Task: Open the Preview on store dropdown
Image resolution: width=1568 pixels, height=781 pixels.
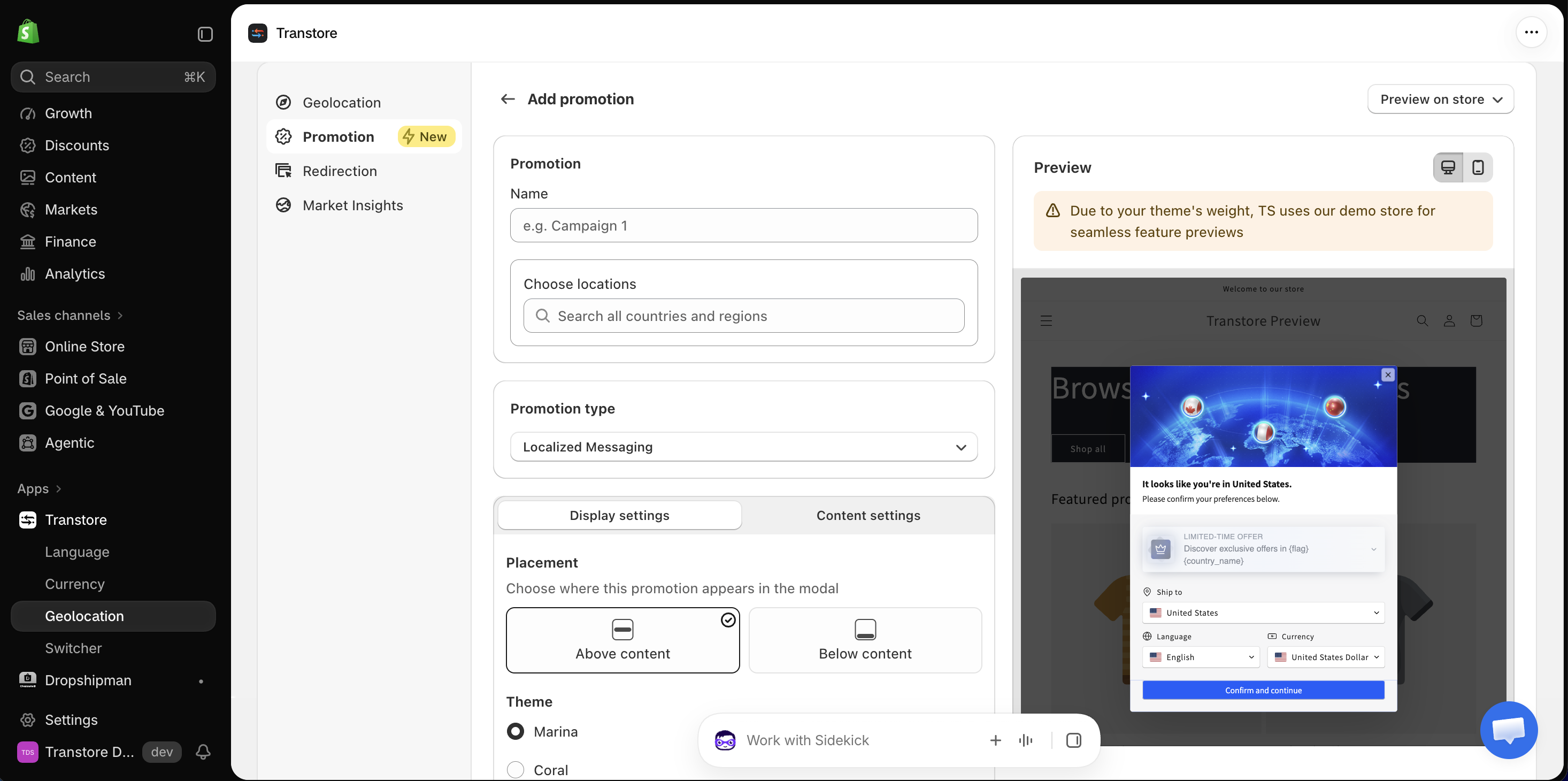Action: coord(1441,99)
